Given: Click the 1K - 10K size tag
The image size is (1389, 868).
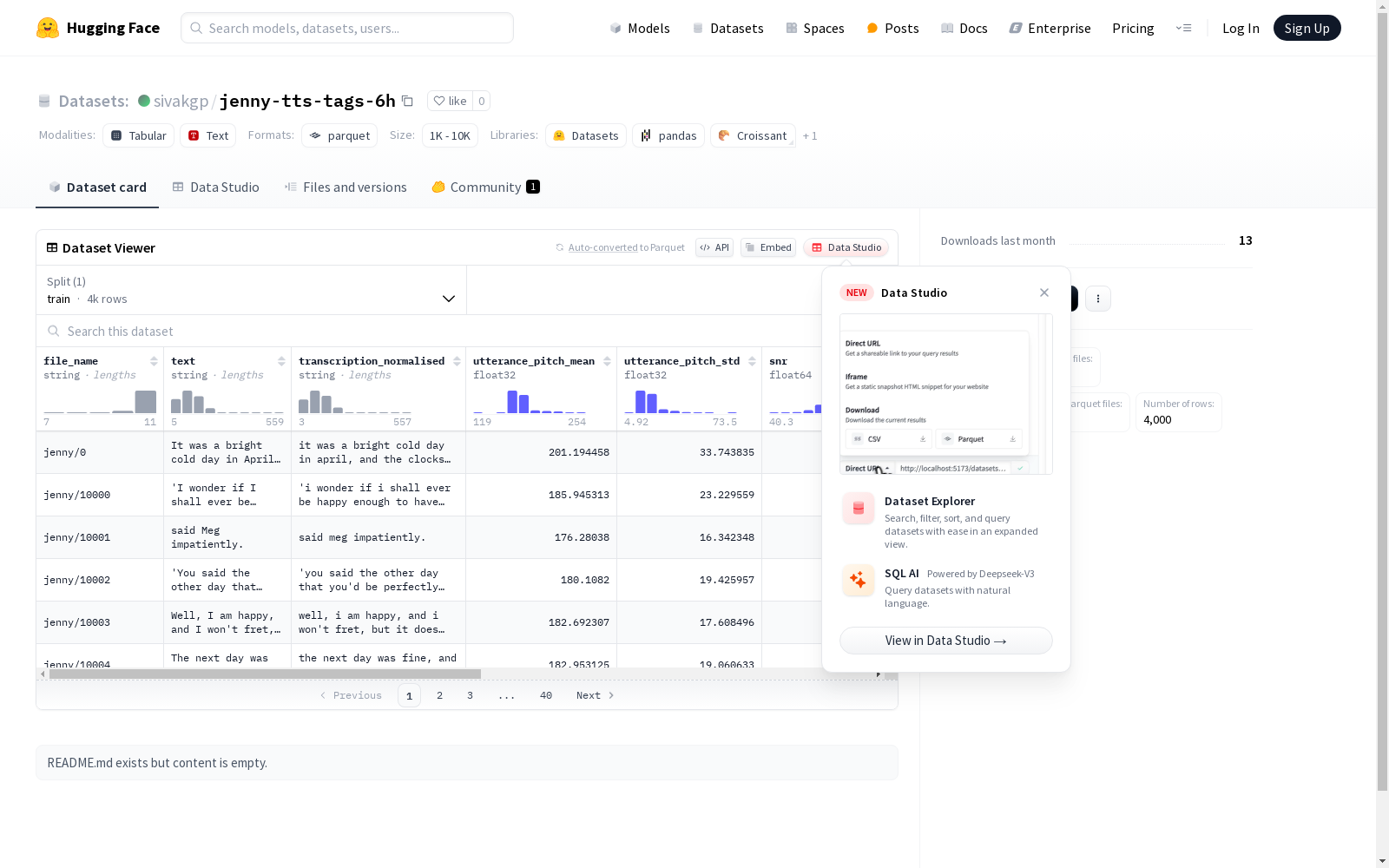Looking at the screenshot, I should (x=450, y=135).
